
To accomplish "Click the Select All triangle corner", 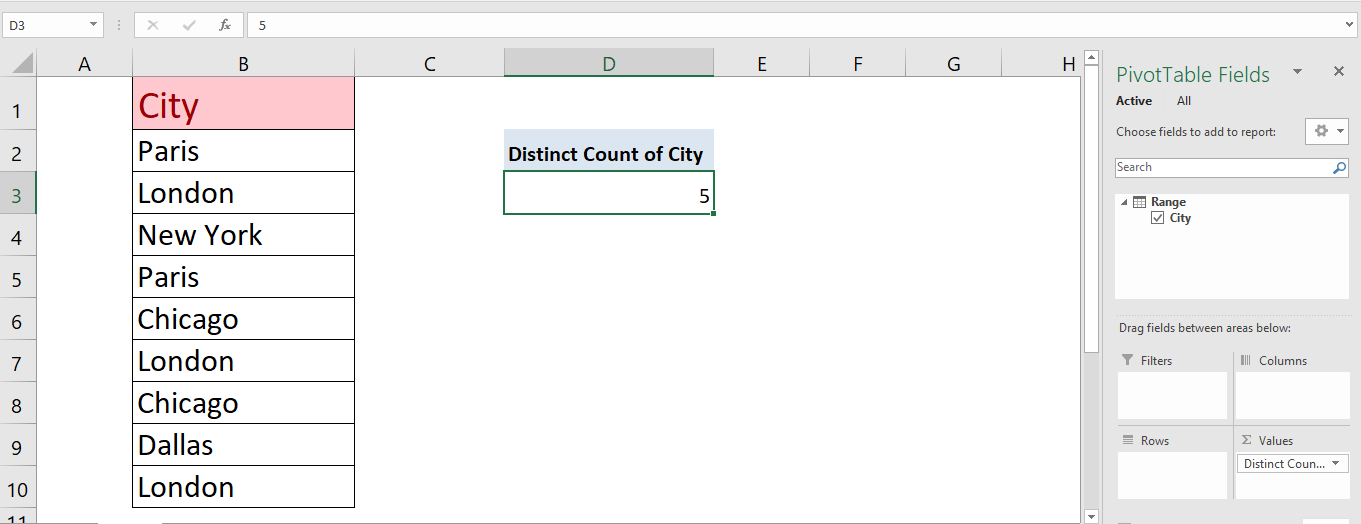I will point(21,64).
